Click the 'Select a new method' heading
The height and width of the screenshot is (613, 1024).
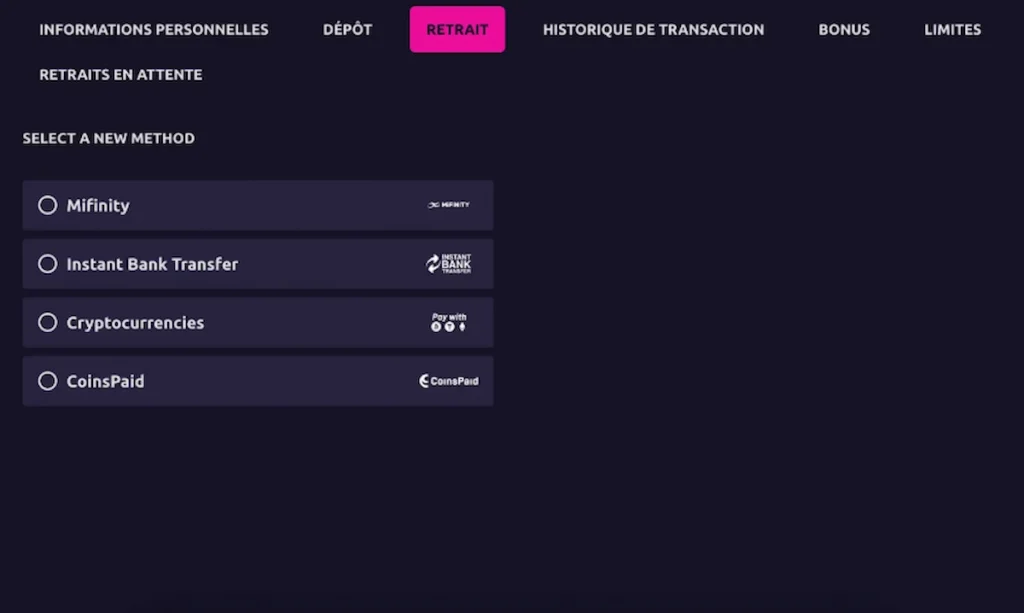point(109,138)
